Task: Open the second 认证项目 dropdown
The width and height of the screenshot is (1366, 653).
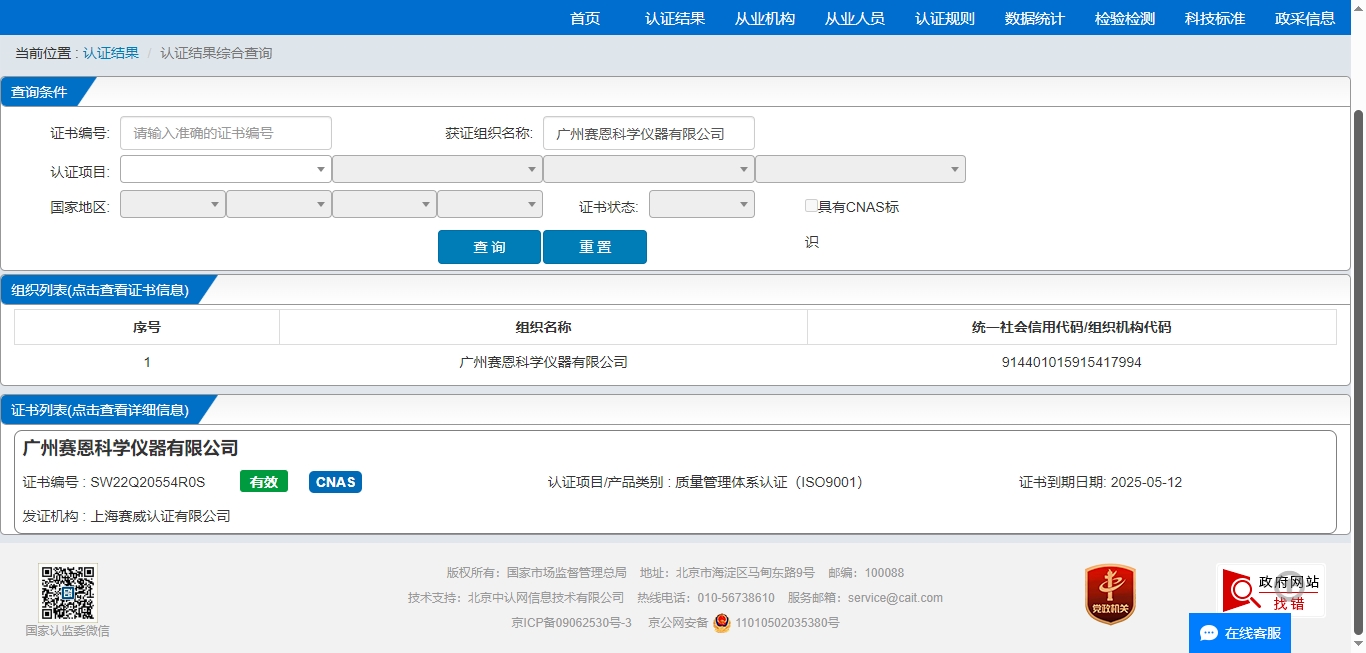Action: 437,169
